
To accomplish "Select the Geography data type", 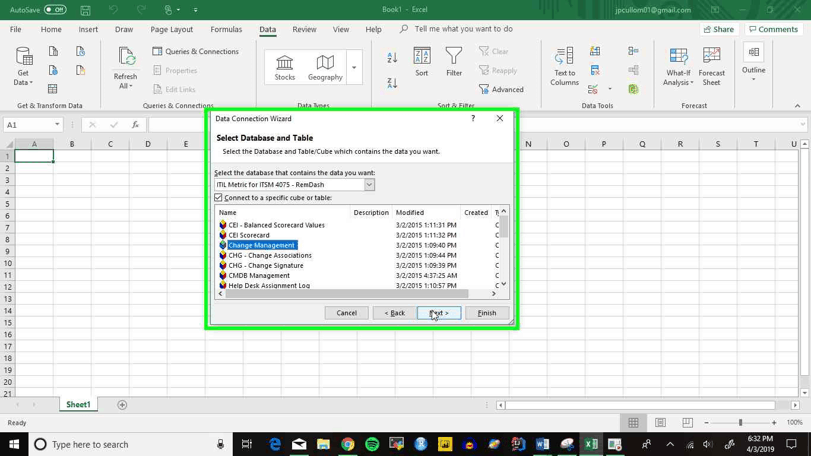I will click(325, 67).
